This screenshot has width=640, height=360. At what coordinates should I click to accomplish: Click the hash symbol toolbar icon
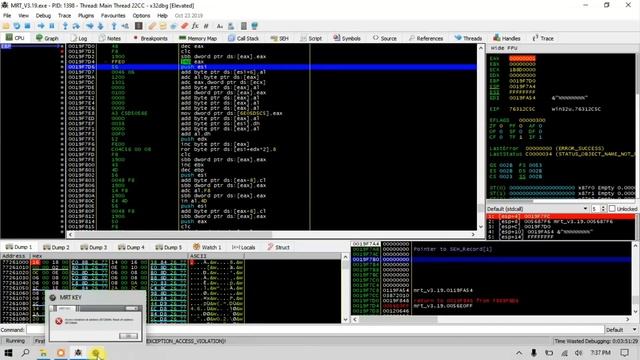(x=206, y=26)
